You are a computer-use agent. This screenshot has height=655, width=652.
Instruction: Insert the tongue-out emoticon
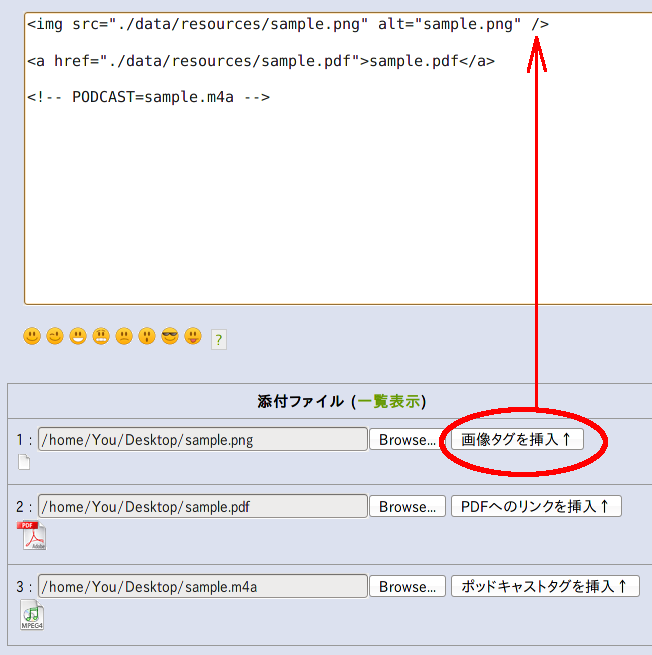pyautogui.click(x=193, y=337)
